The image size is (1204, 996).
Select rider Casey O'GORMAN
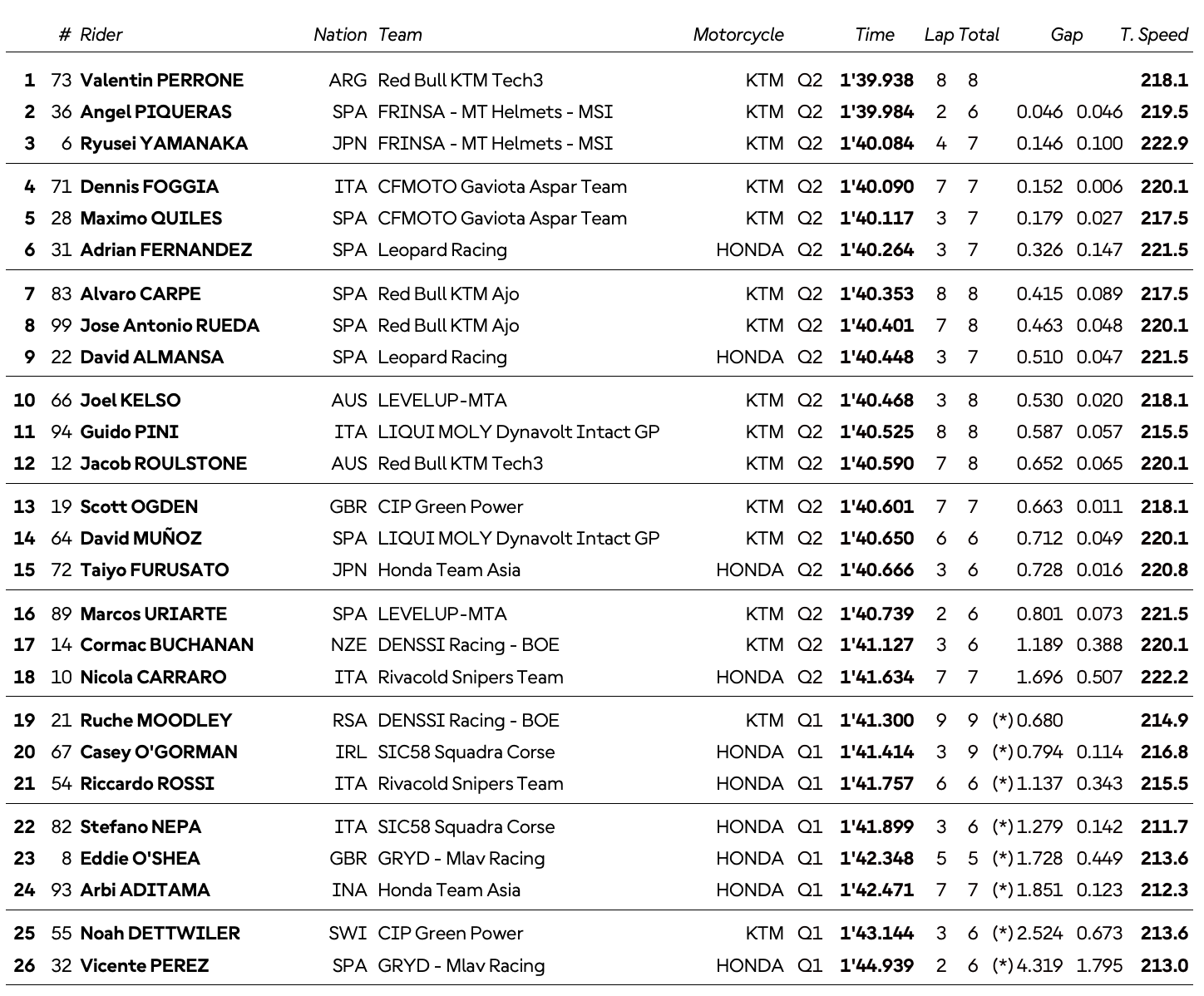(x=158, y=752)
